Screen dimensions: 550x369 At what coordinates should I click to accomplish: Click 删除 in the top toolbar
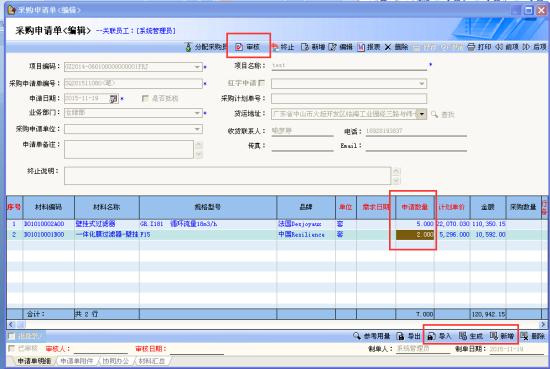(x=396, y=47)
